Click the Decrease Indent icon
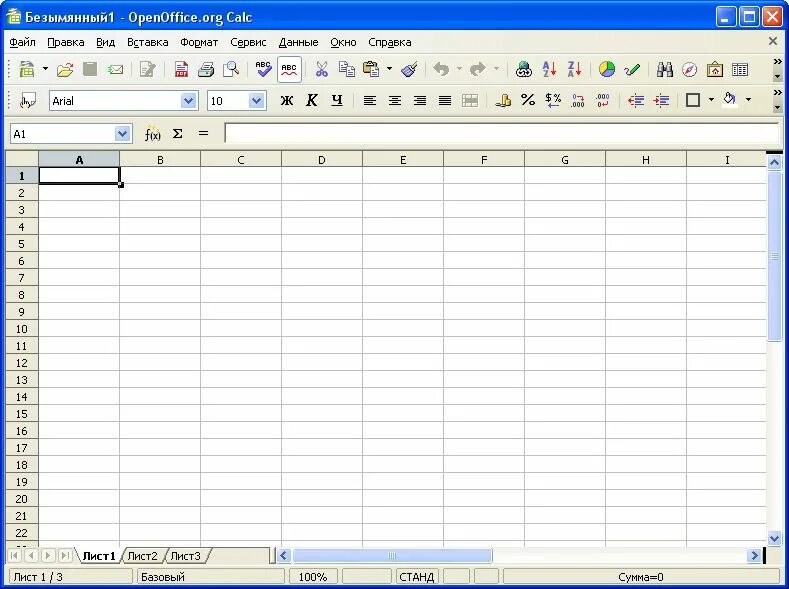Screen dimensions: 789x589 [636, 101]
